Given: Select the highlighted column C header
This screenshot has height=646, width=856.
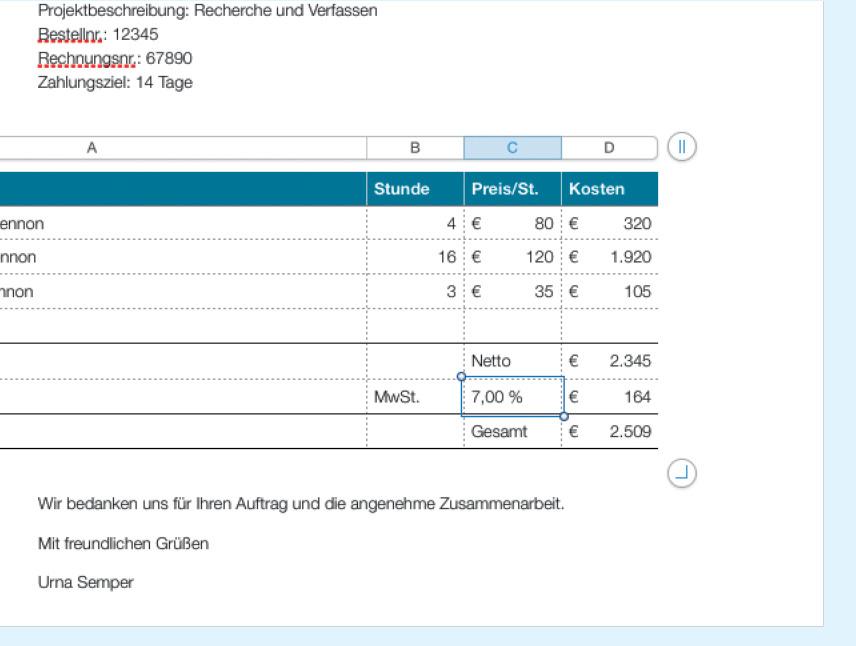Looking at the screenshot, I should (513, 148).
